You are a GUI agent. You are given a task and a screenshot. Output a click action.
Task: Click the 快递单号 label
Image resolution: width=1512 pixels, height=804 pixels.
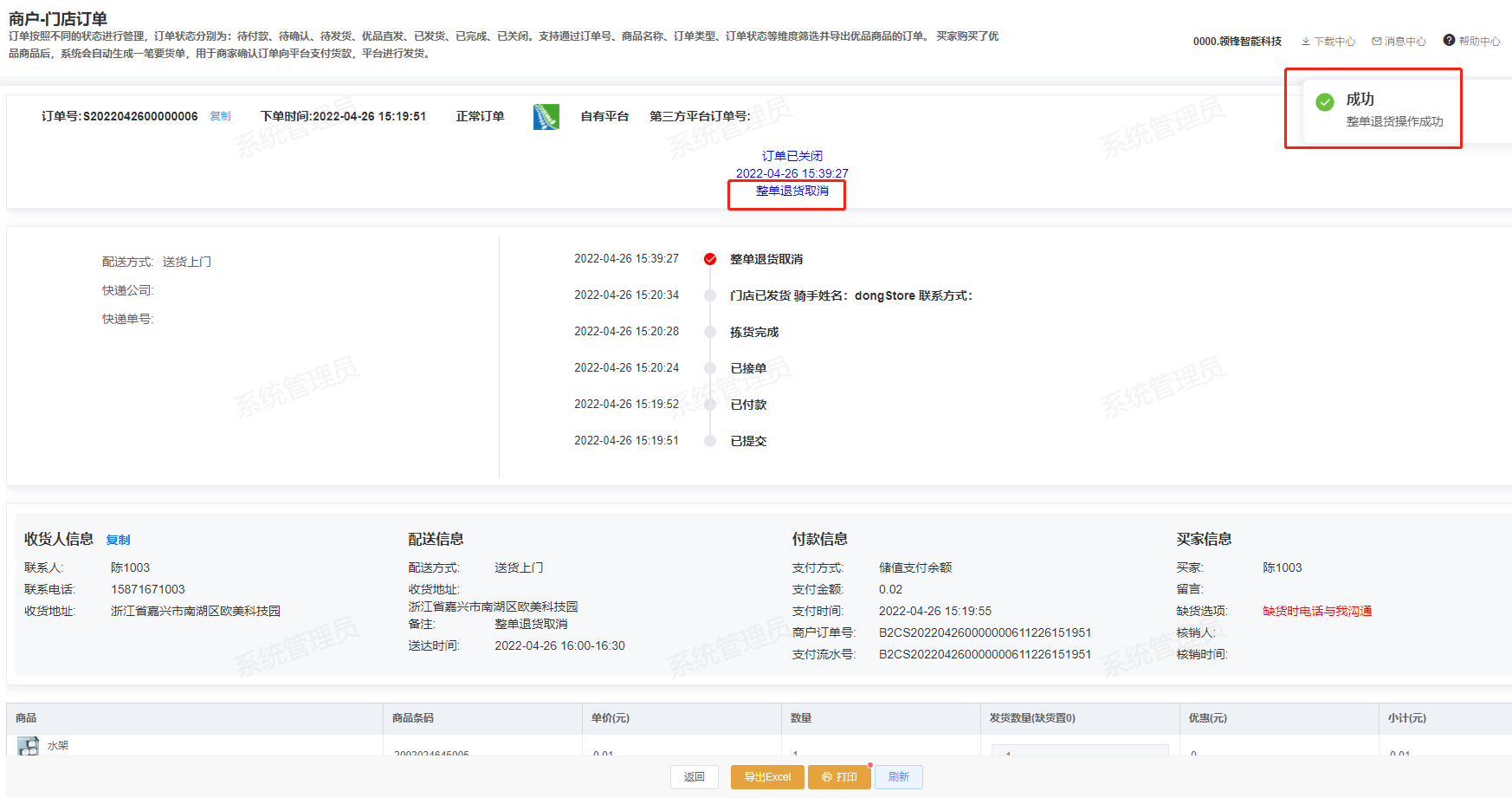[x=128, y=319]
